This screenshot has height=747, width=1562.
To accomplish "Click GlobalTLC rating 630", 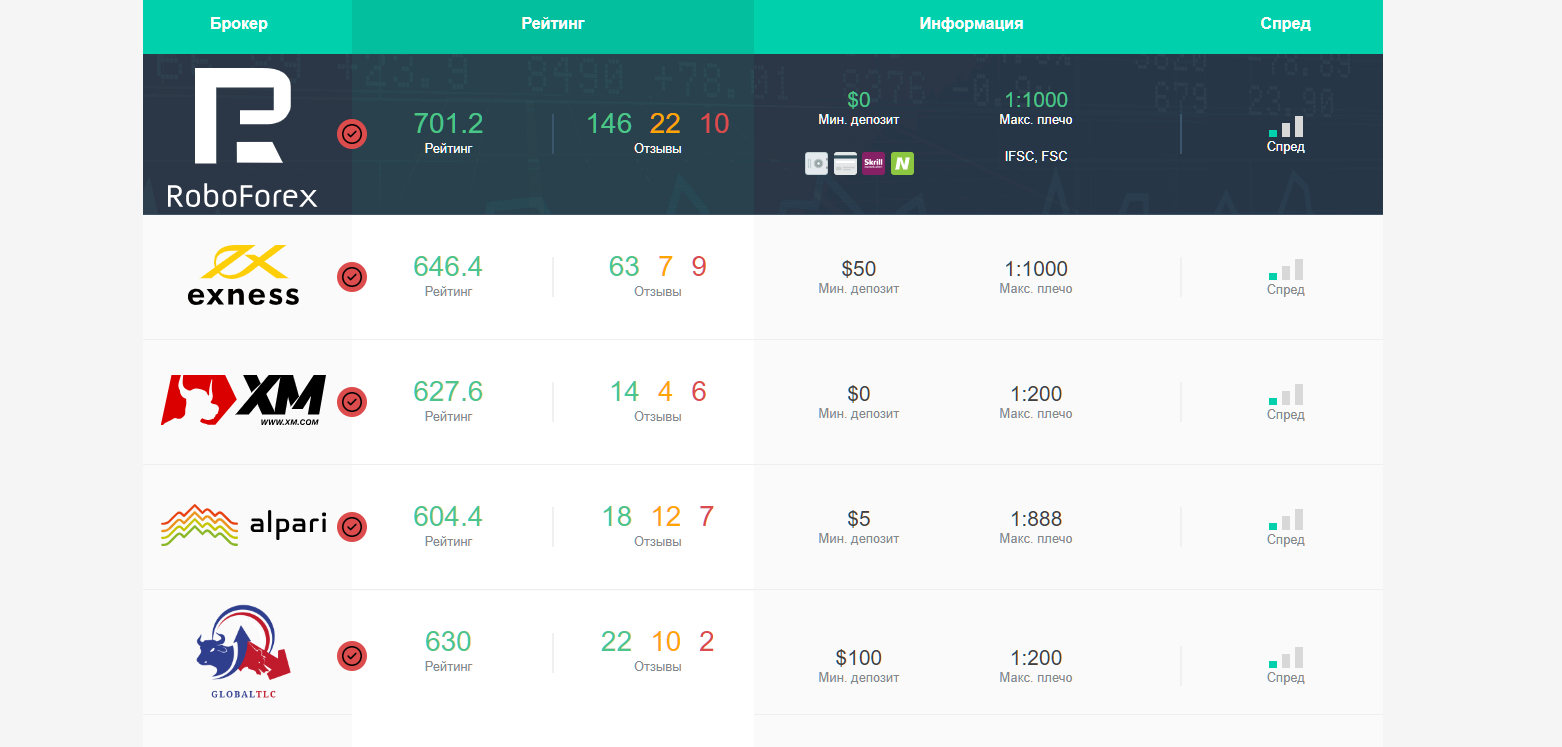I will (448, 642).
